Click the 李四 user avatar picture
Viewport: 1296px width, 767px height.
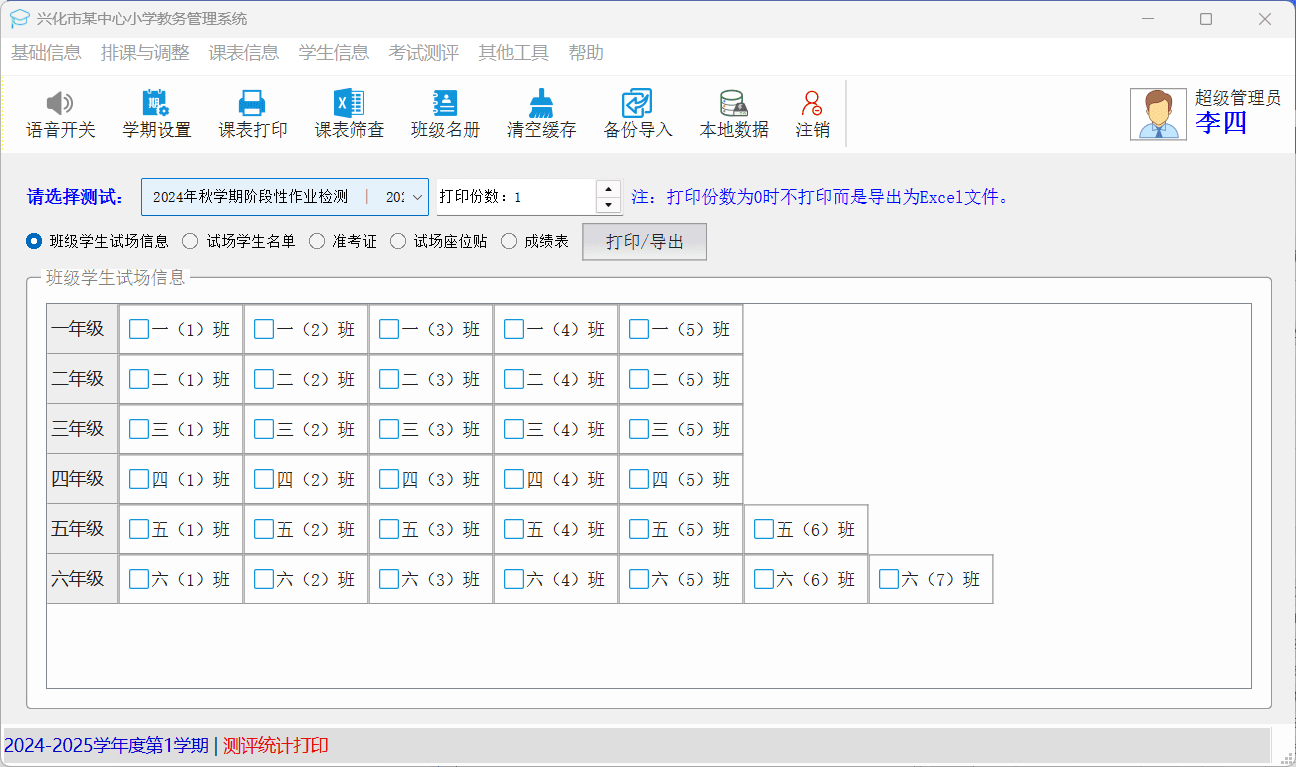tap(1158, 114)
